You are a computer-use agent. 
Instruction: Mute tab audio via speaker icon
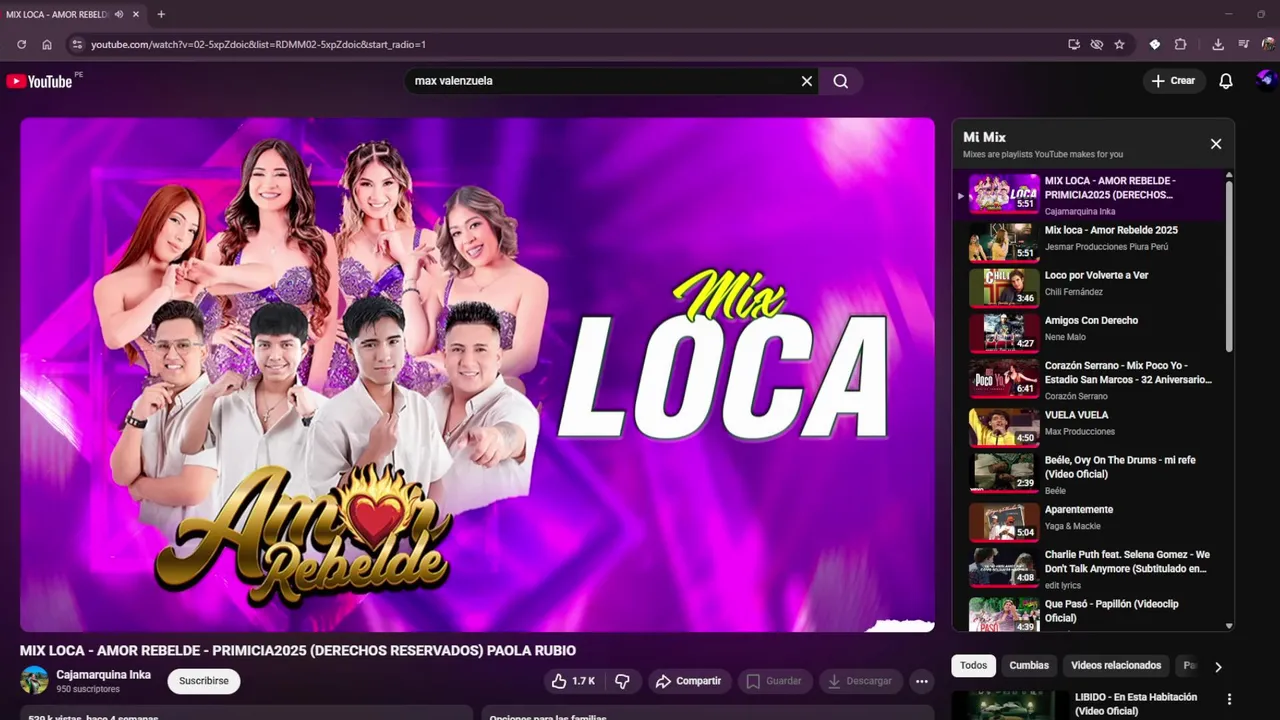[x=119, y=14]
